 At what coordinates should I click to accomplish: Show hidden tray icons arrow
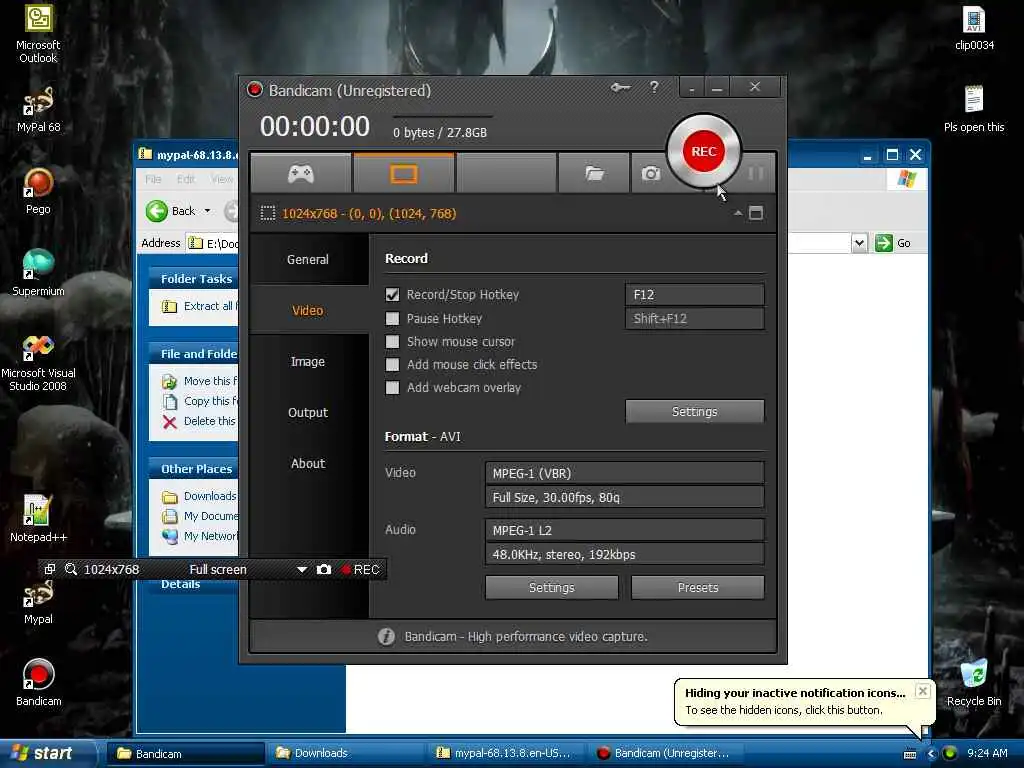(931, 754)
